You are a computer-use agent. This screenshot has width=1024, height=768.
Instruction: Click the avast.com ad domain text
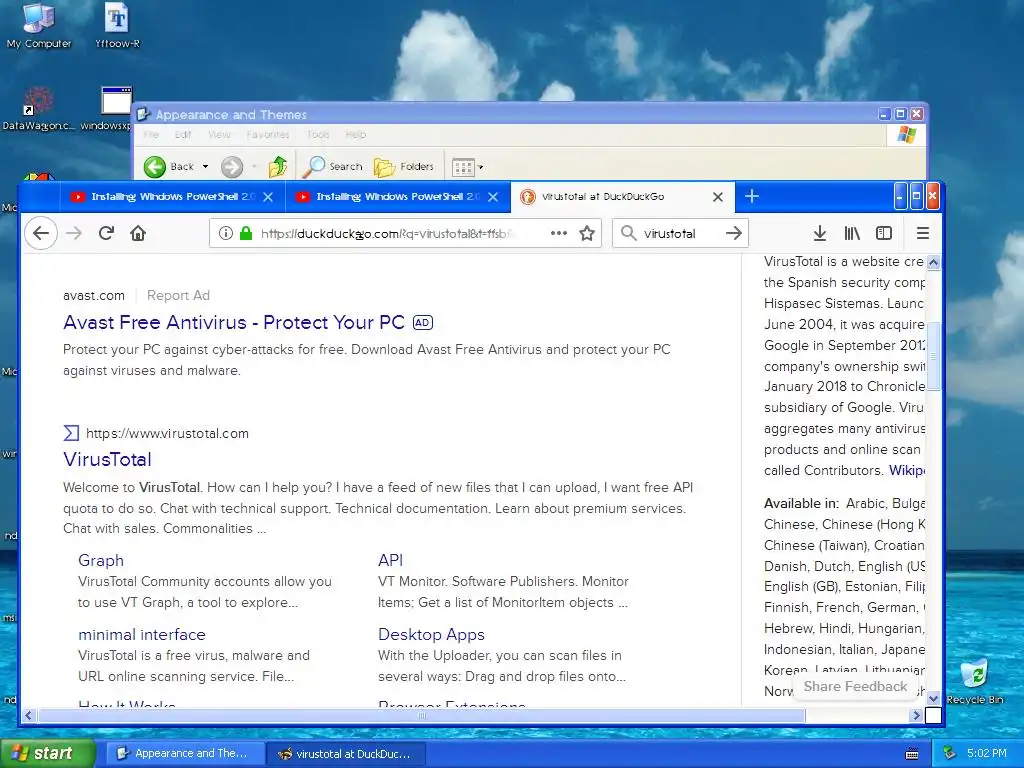[x=93, y=295]
